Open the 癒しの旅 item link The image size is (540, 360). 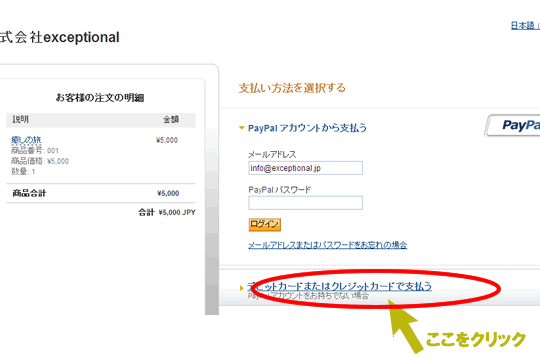click(26, 140)
